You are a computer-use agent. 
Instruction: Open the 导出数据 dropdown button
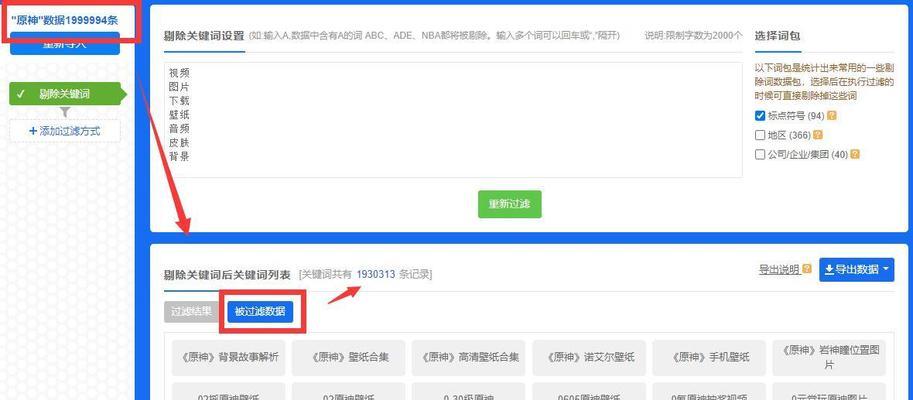[x=857, y=270]
